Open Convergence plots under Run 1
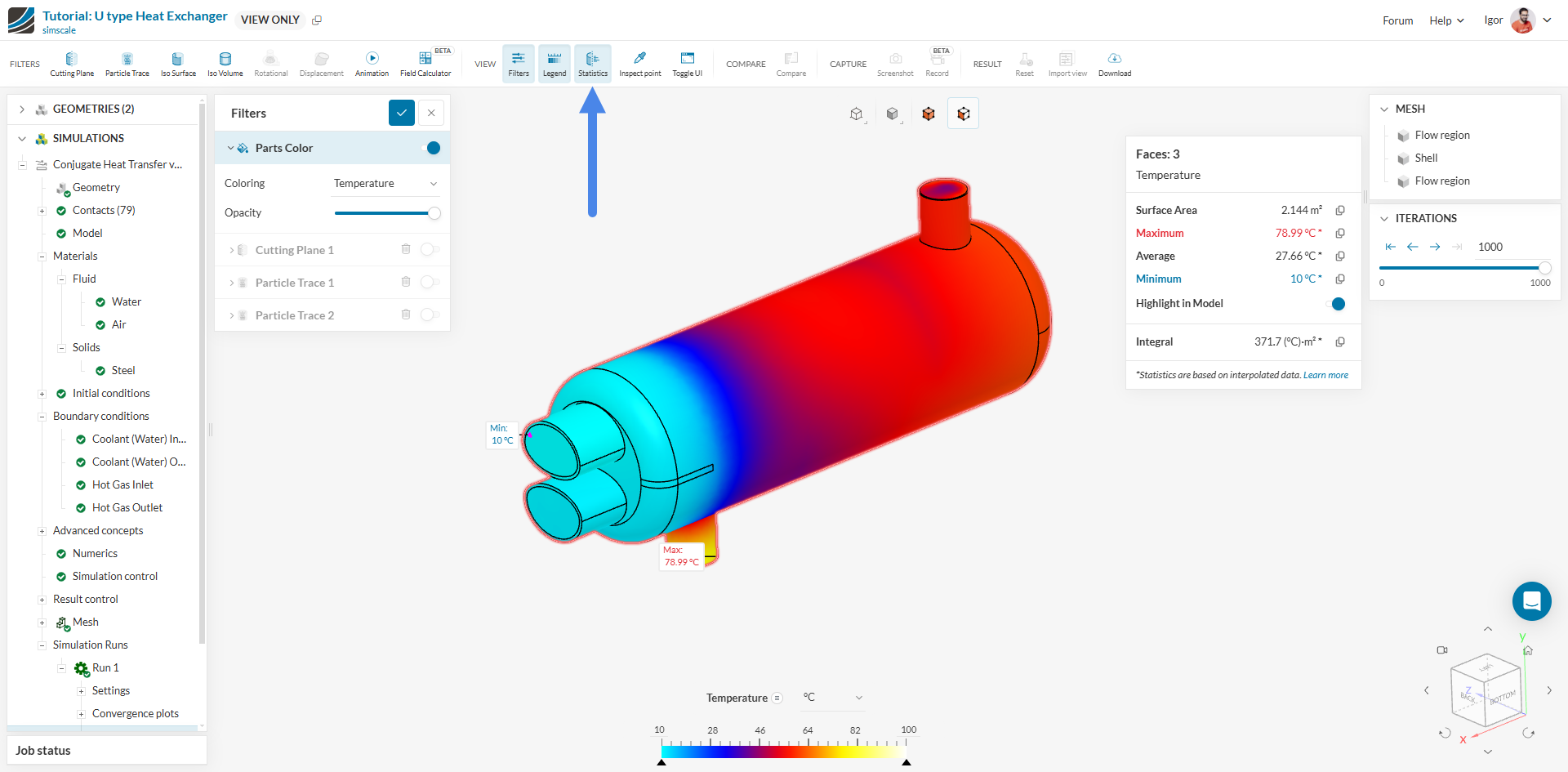Viewport: 1568px width, 772px height. [x=136, y=714]
